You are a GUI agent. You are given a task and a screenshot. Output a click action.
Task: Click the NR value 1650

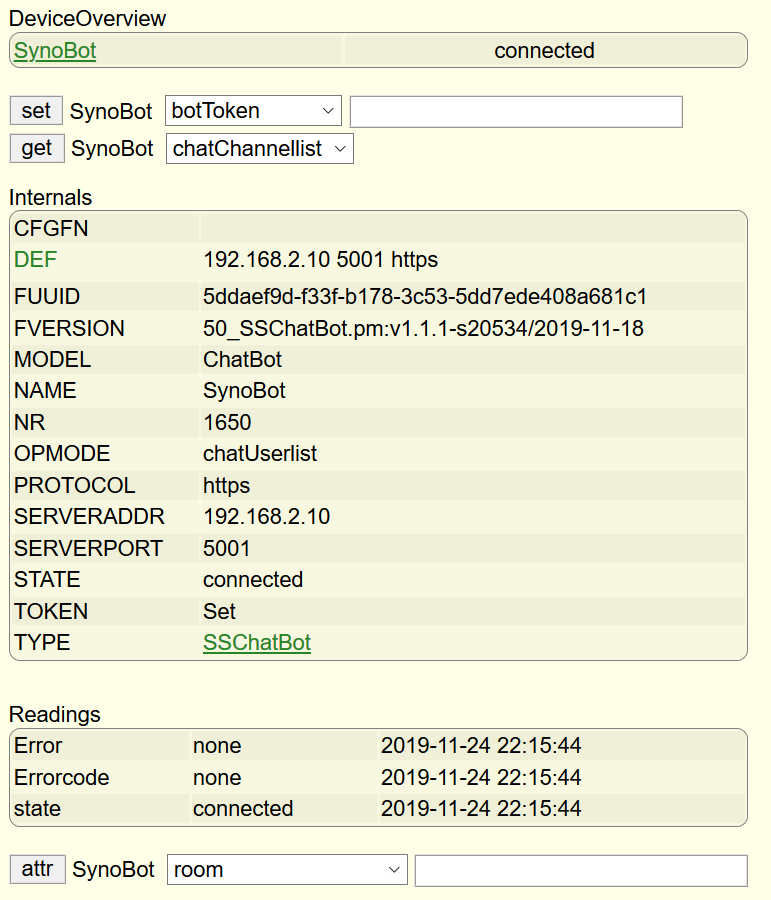coord(227,422)
